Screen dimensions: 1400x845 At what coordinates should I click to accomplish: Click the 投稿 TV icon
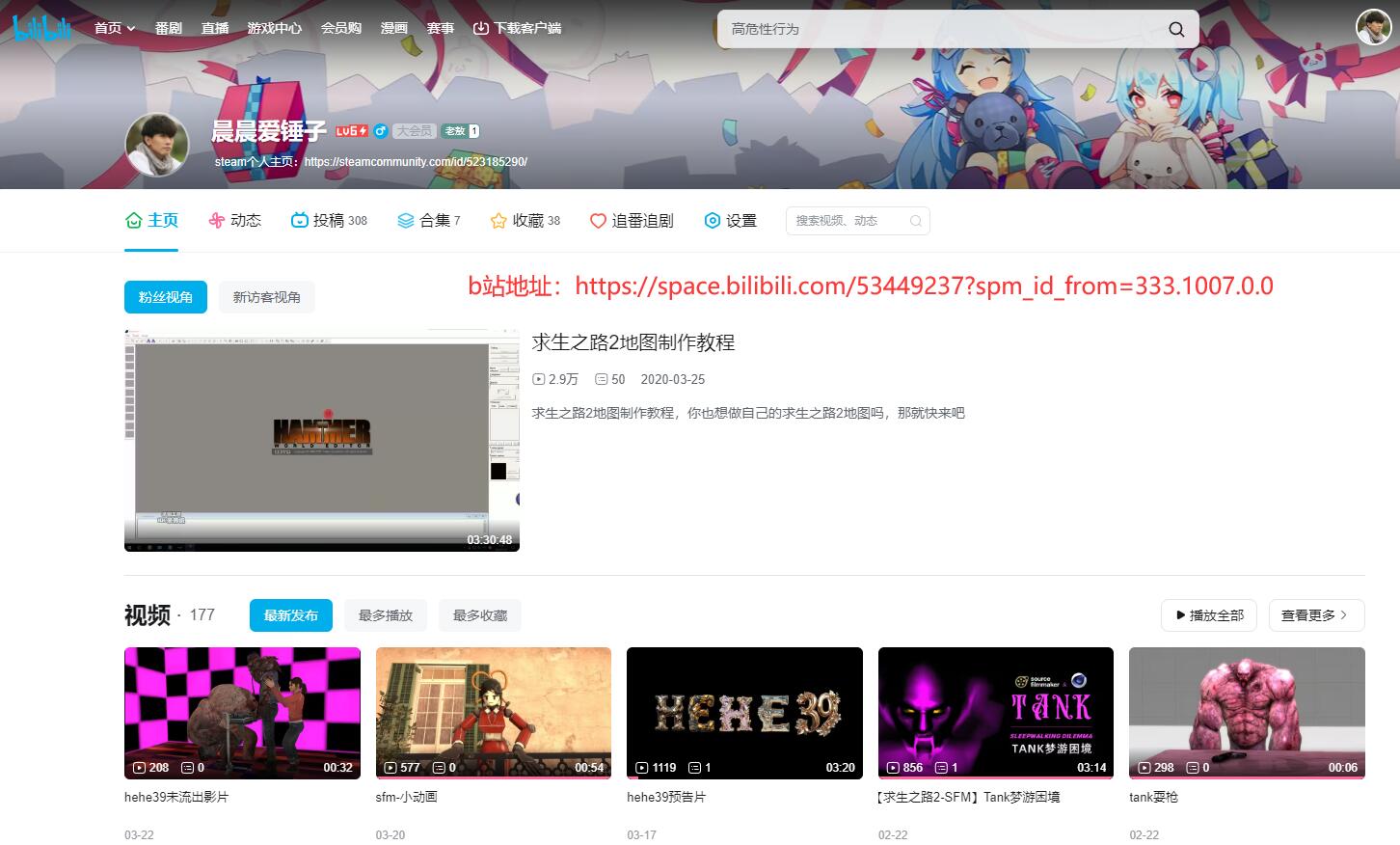299,221
